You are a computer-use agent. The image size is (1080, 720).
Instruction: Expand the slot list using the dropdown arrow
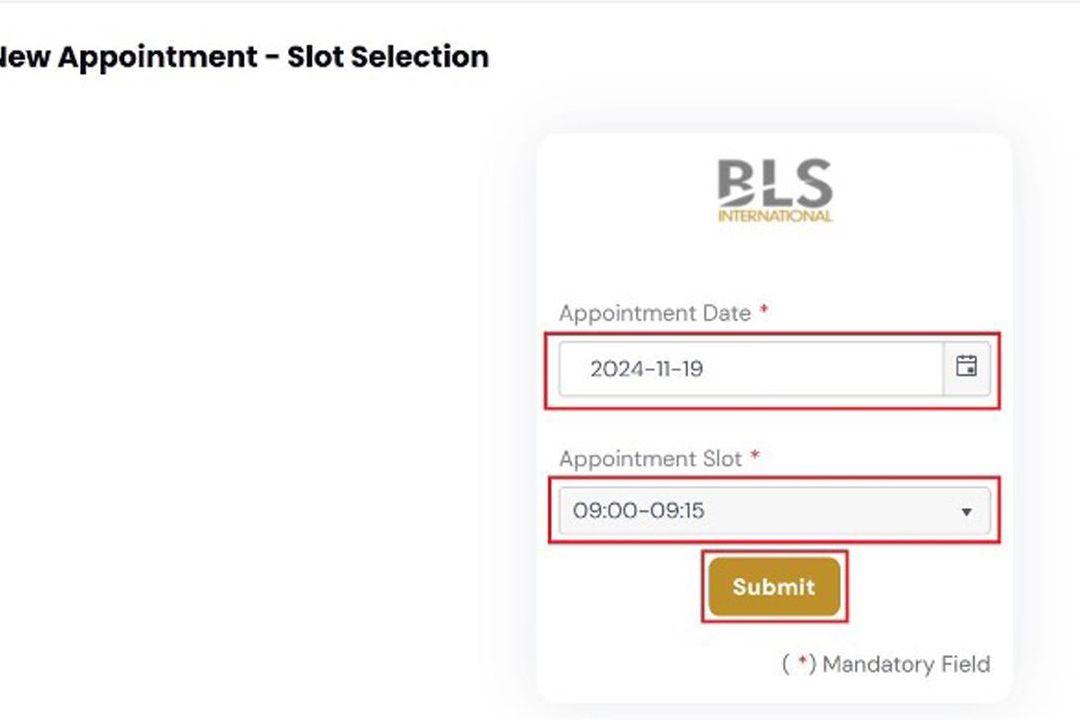coord(966,512)
